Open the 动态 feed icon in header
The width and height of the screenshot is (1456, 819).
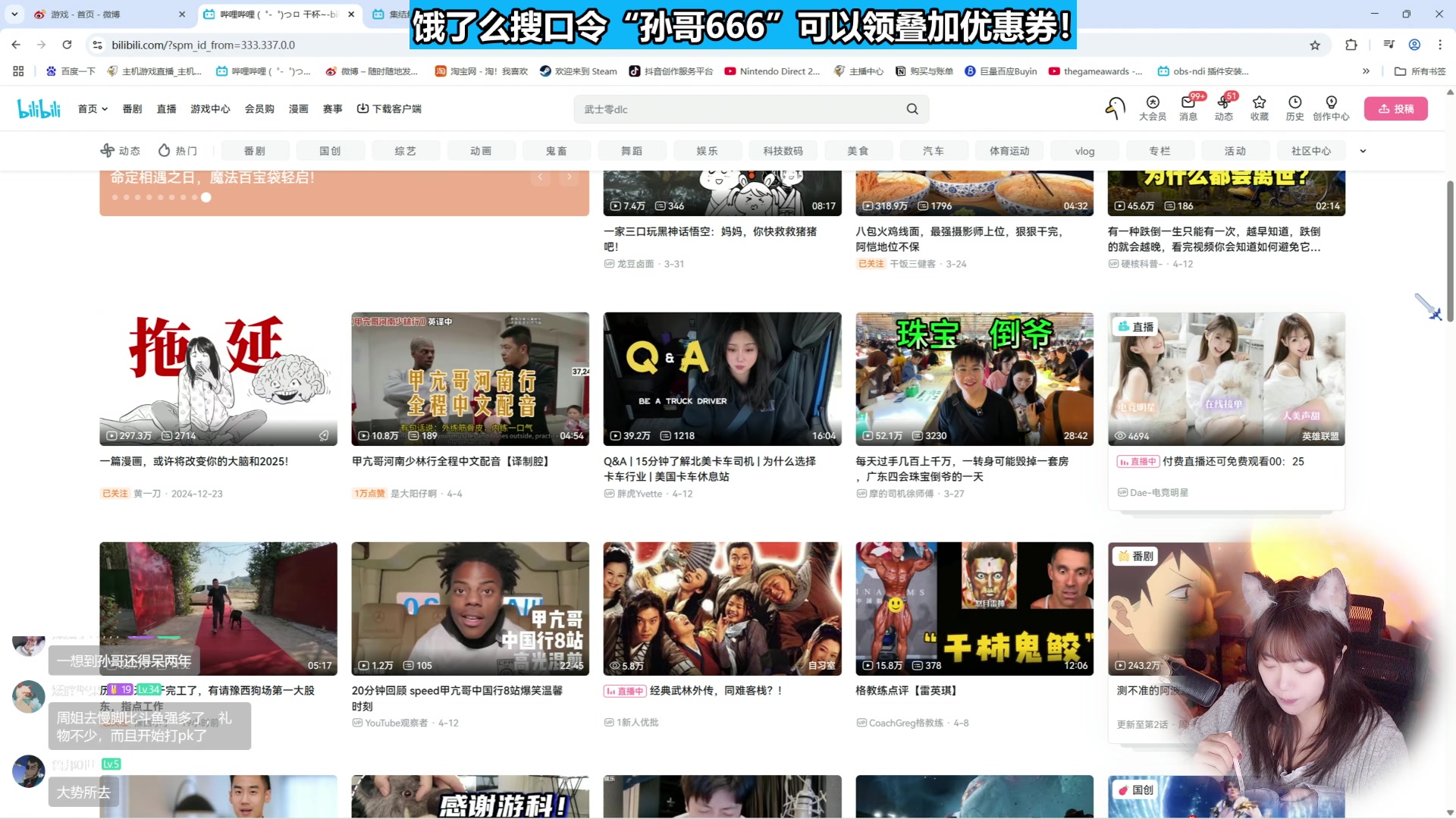click(1224, 108)
